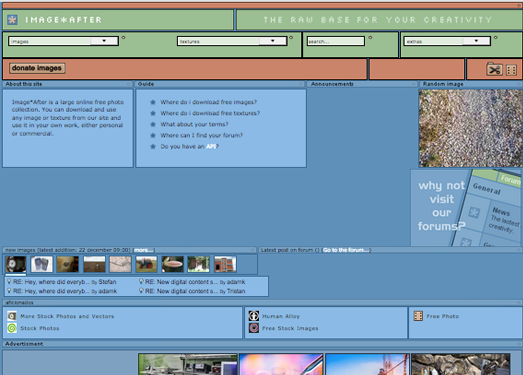This screenshot has width=523, height=375.
Task: Open the cracked surface texture thumbnail
Action: click(120, 264)
